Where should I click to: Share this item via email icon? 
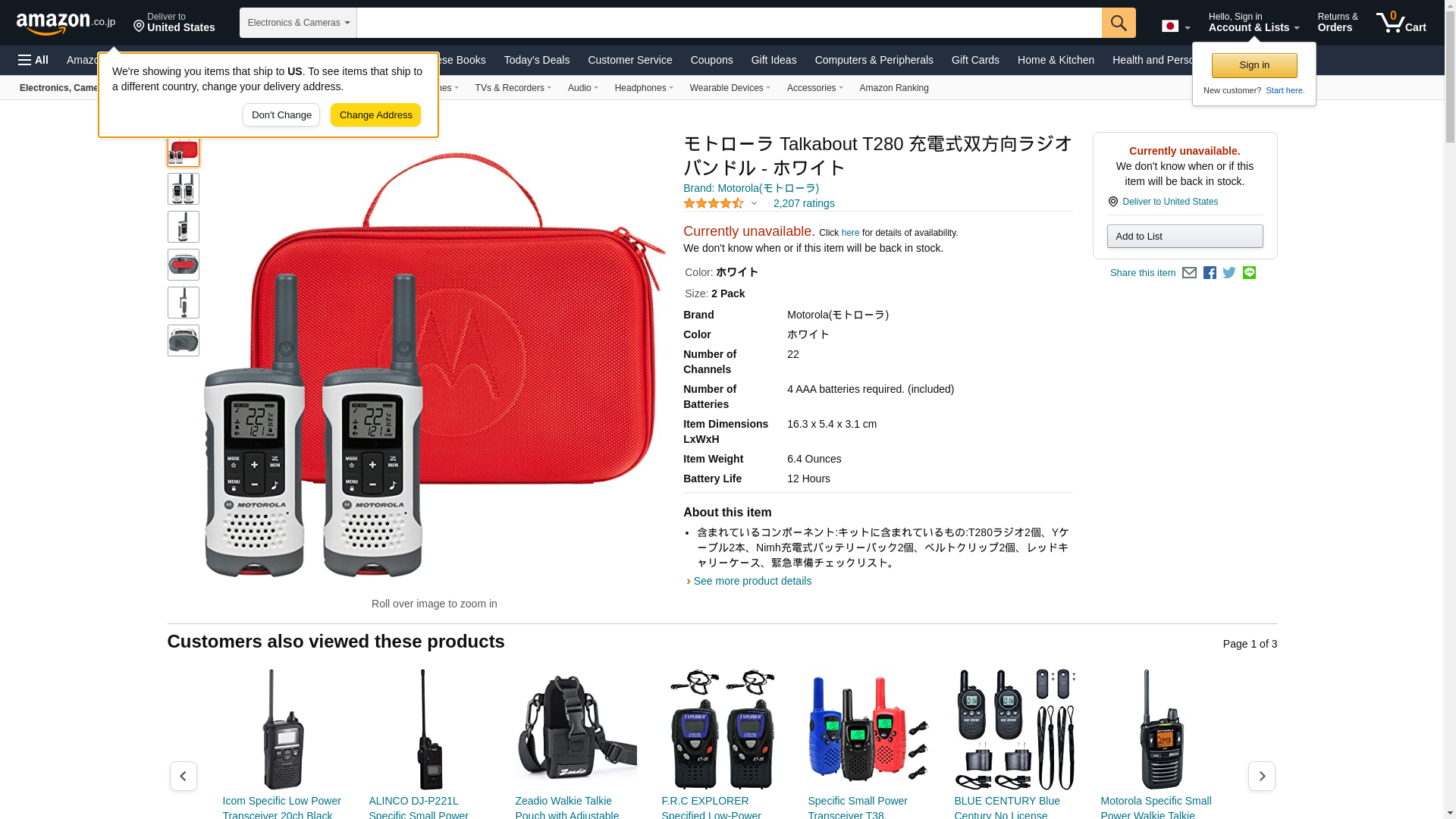(x=1189, y=273)
